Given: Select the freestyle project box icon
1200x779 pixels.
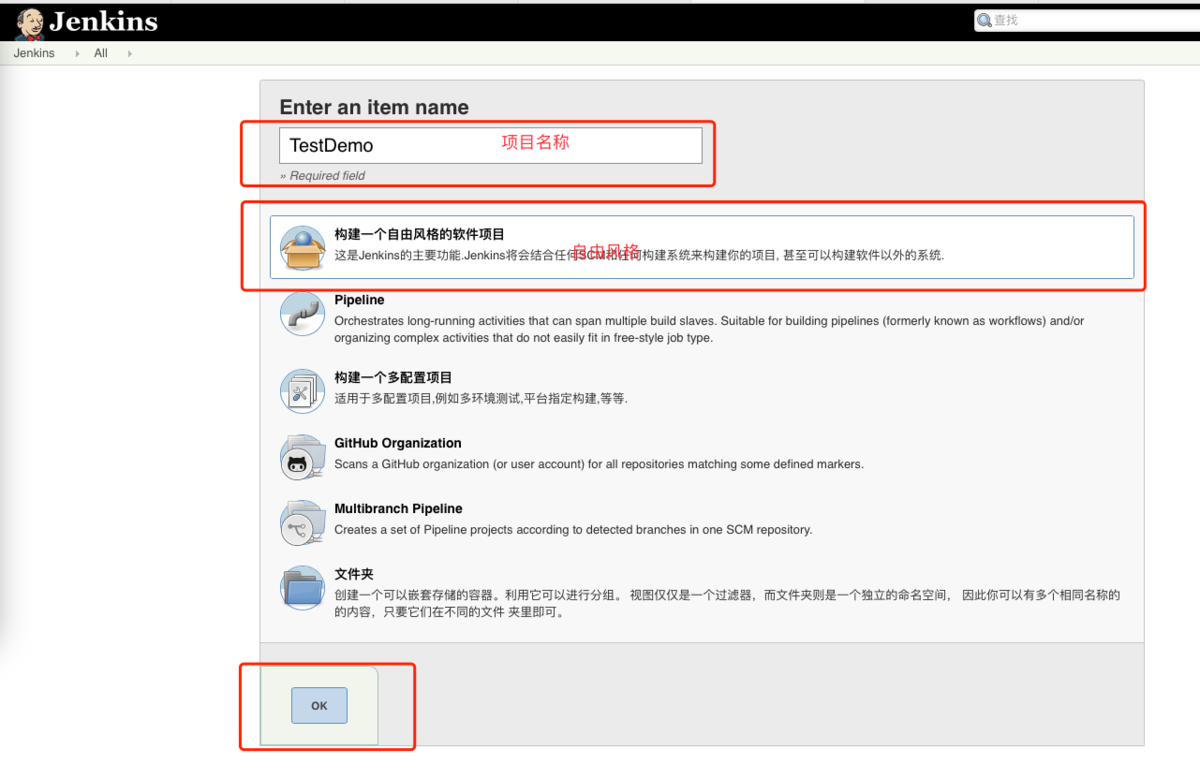Looking at the screenshot, I should pyautogui.click(x=302, y=247).
